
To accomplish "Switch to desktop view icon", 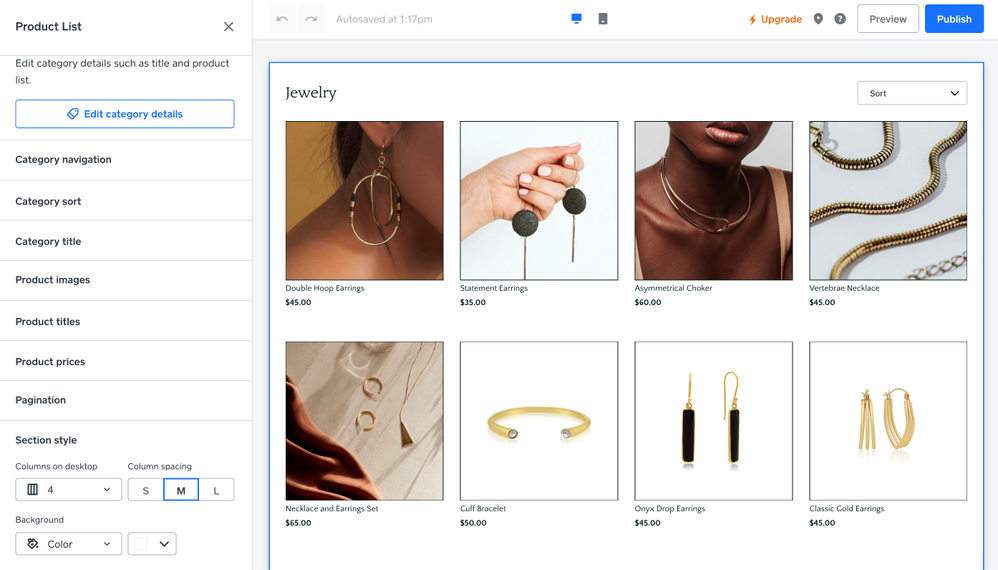I will tap(576, 19).
